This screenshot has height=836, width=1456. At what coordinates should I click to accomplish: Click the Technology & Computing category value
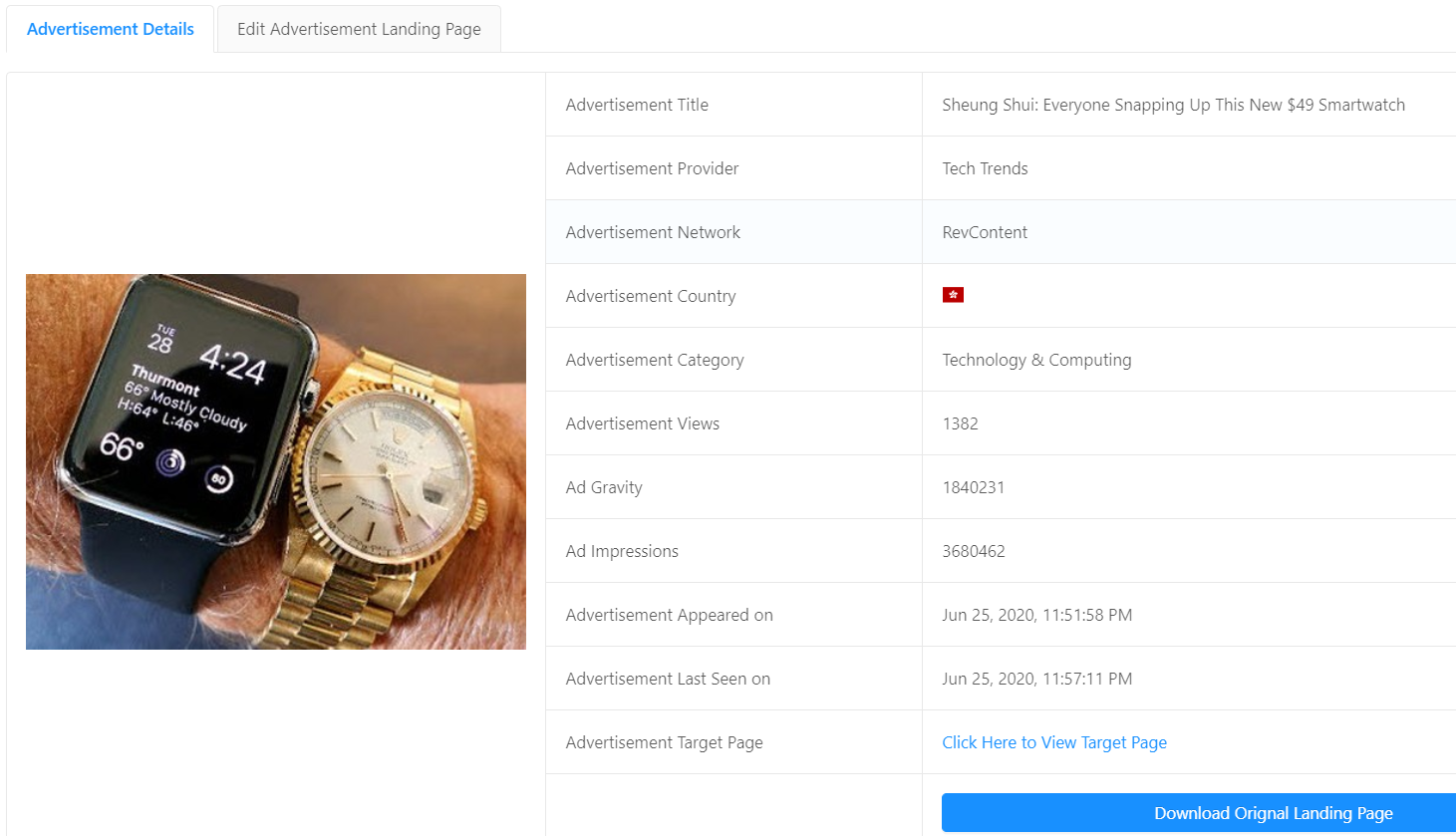[x=1036, y=360]
